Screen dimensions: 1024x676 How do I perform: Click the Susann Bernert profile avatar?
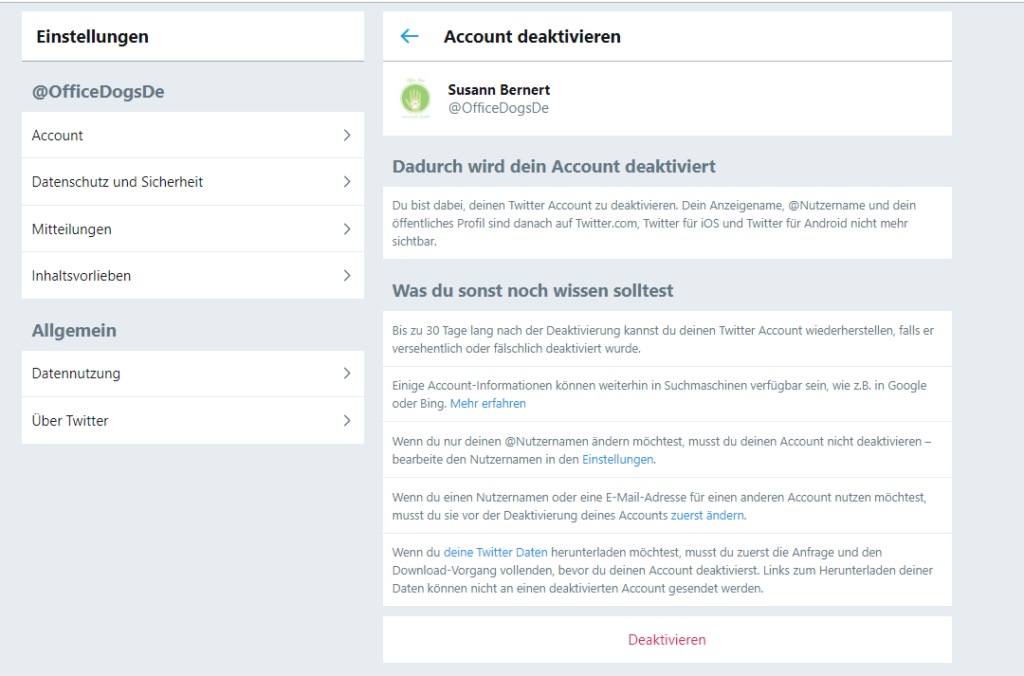415,99
